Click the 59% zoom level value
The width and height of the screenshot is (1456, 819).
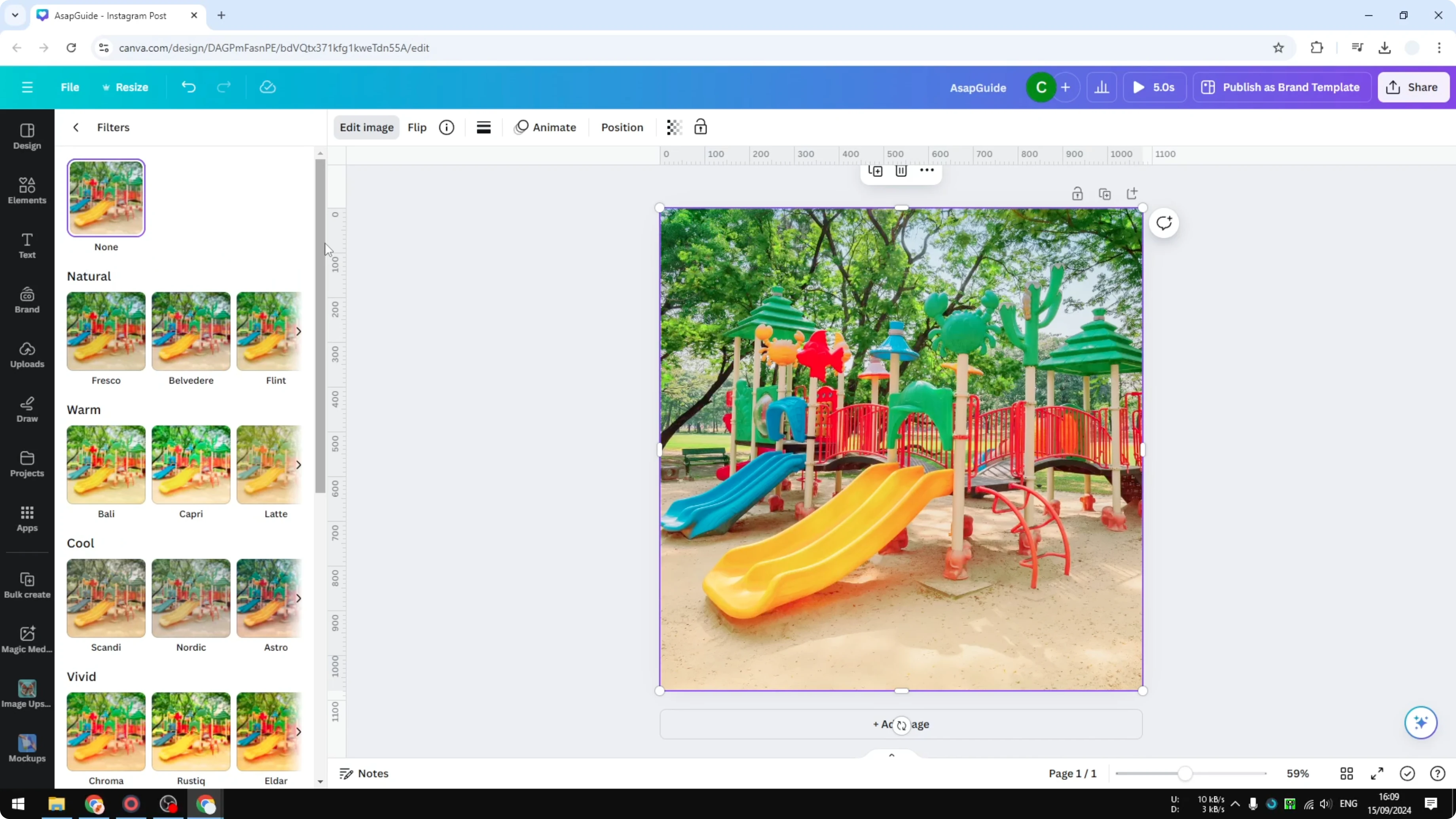pyautogui.click(x=1298, y=773)
